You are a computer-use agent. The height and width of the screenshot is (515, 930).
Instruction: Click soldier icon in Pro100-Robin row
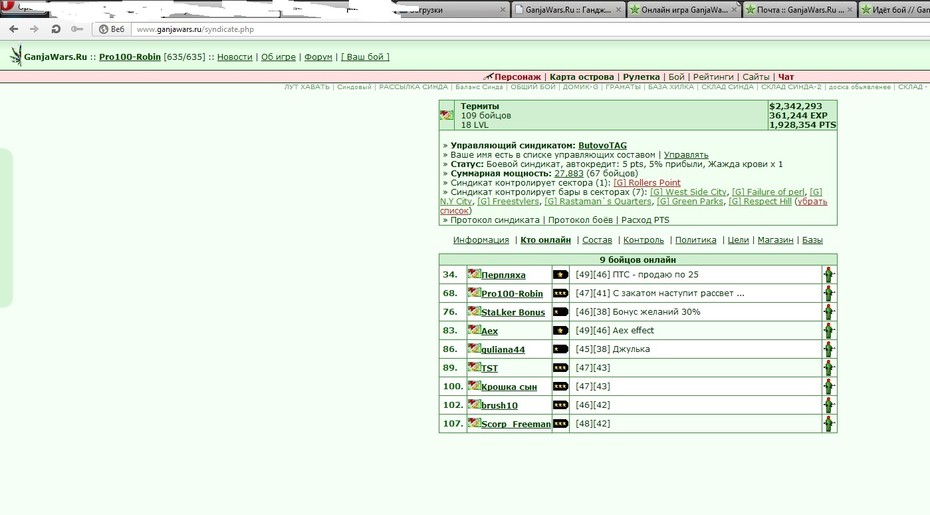click(829, 293)
